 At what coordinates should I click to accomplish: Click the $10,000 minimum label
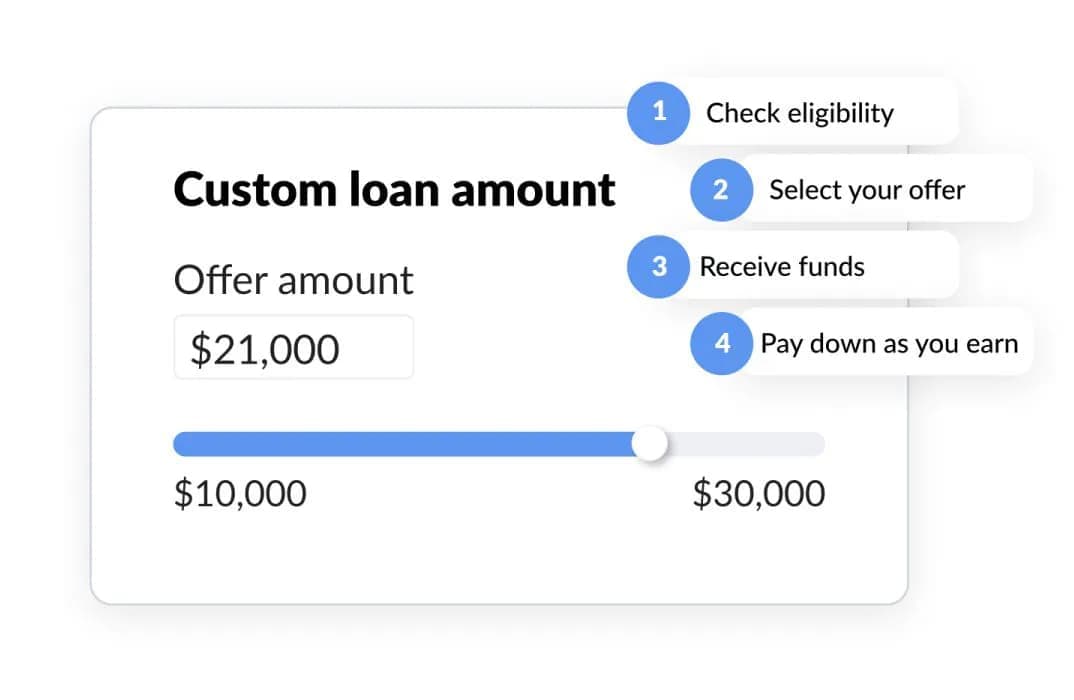[x=240, y=494]
